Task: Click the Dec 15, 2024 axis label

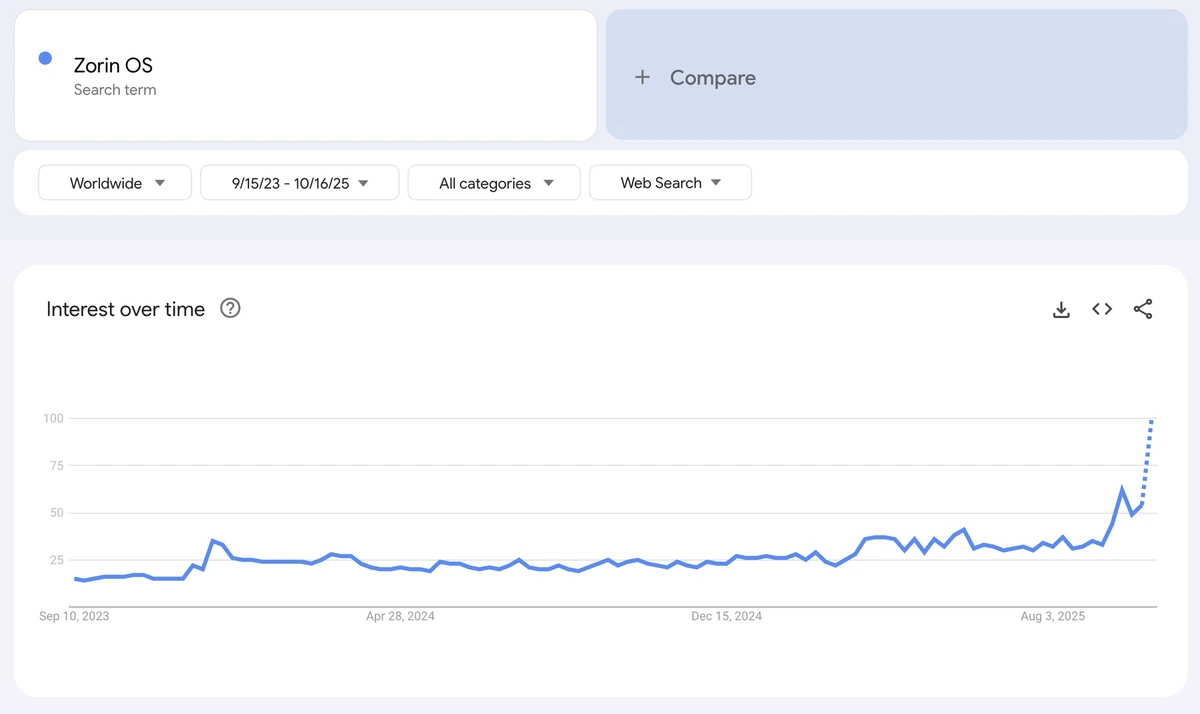Action: (x=728, y=616)
